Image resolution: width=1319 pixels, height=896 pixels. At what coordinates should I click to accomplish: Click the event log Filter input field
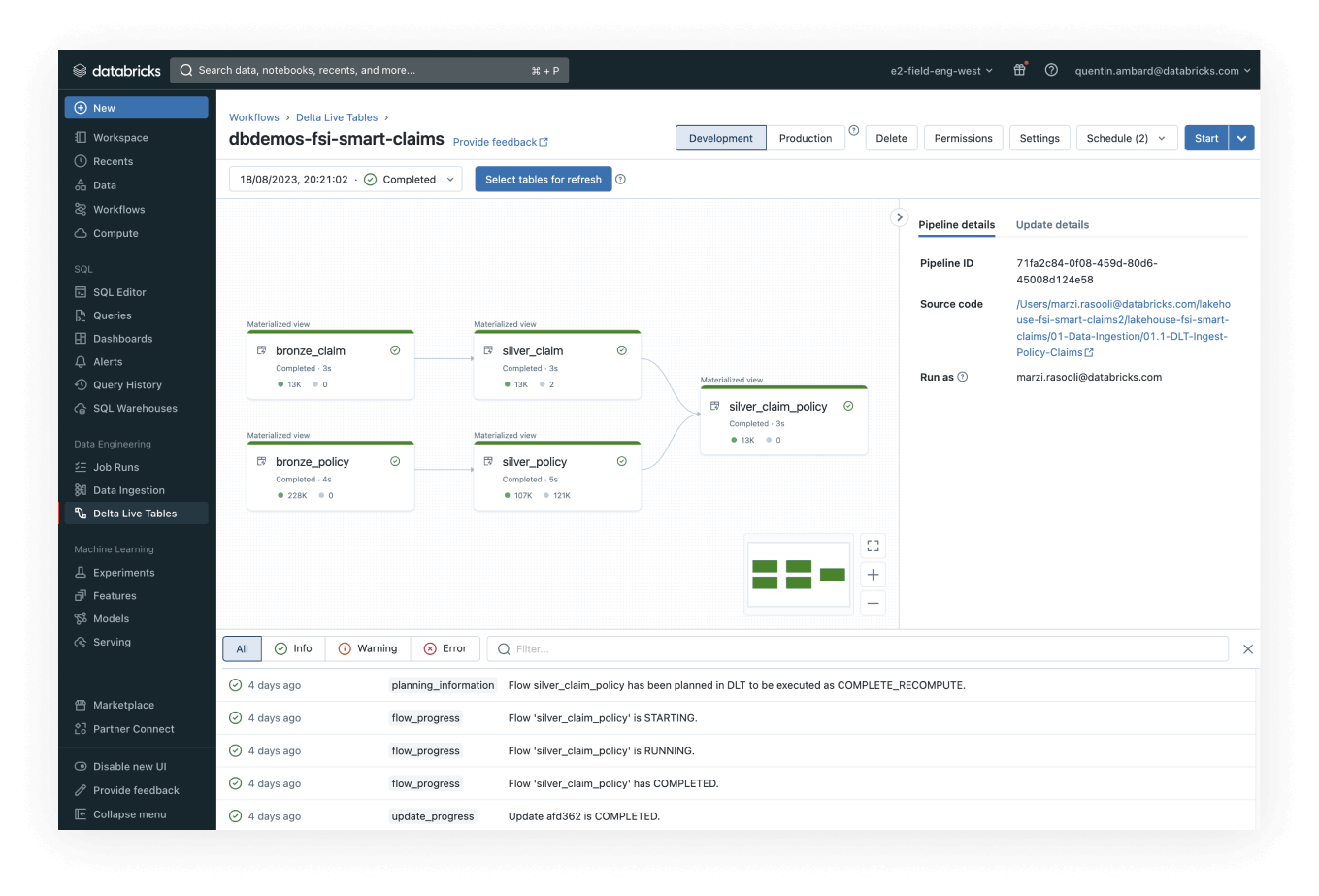click(x=864, y=648)
